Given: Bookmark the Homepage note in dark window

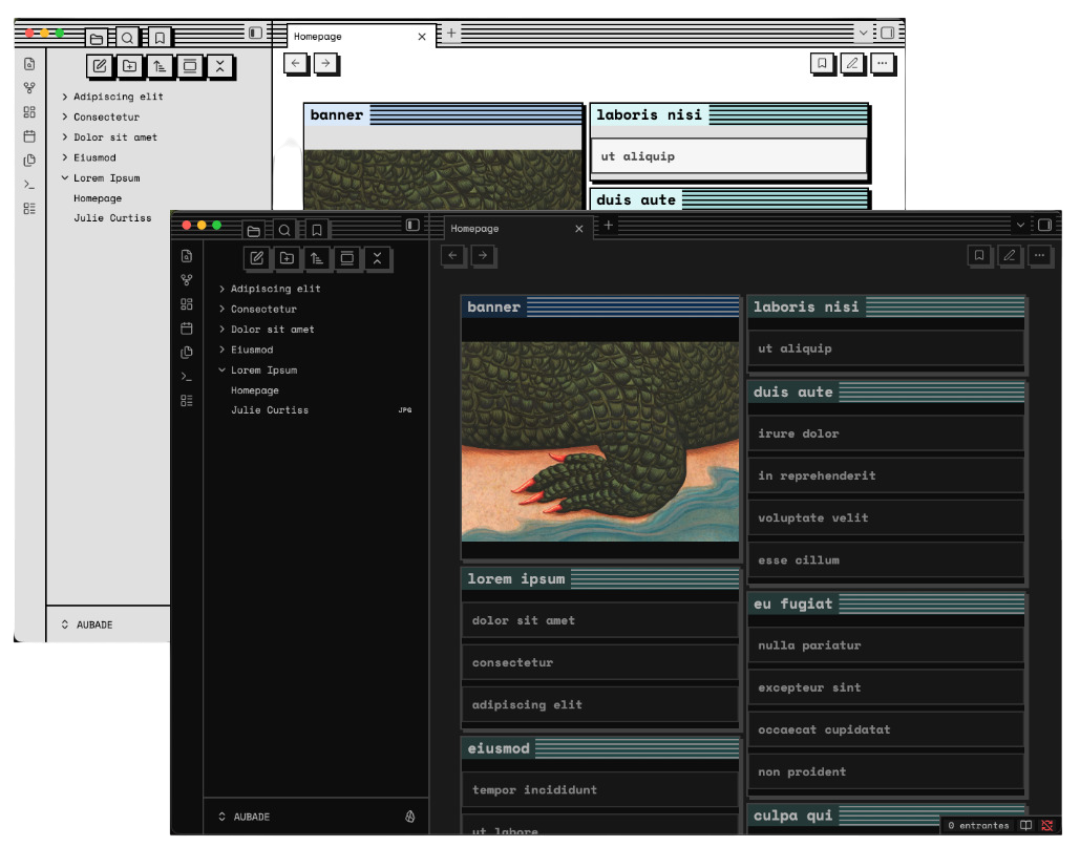Looking at the screenshot, I should (979, 256).
